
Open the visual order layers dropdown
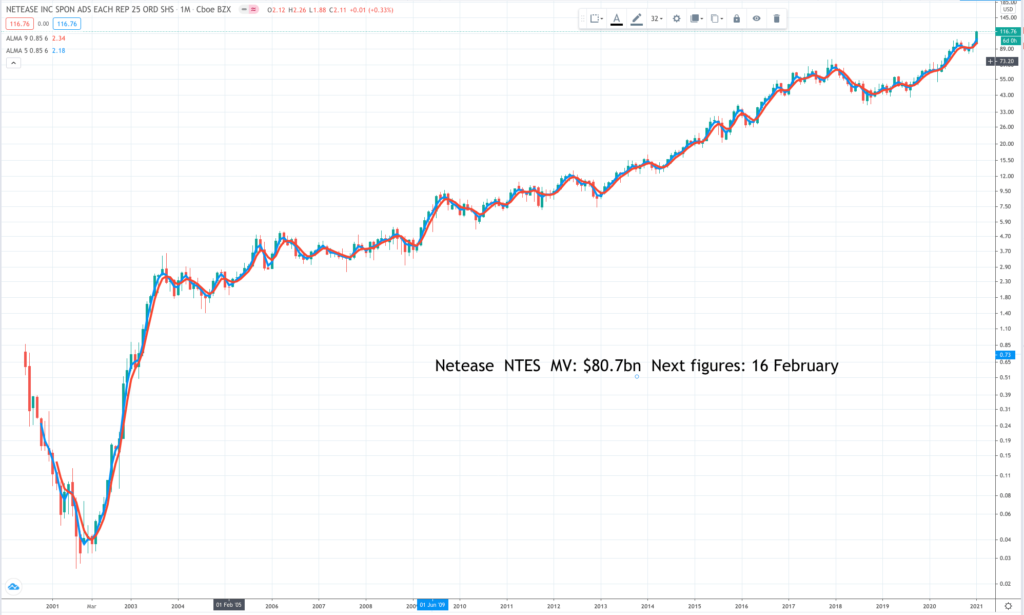coord(696,19)
